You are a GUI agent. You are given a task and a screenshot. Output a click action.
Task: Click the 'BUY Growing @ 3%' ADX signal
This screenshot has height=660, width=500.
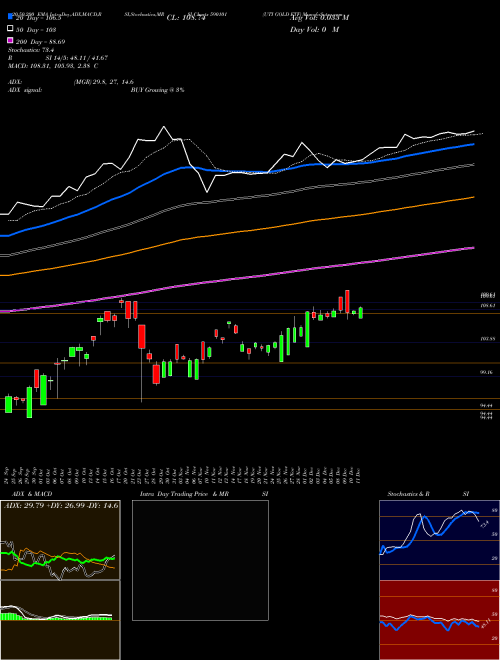(x=157, y=90)
